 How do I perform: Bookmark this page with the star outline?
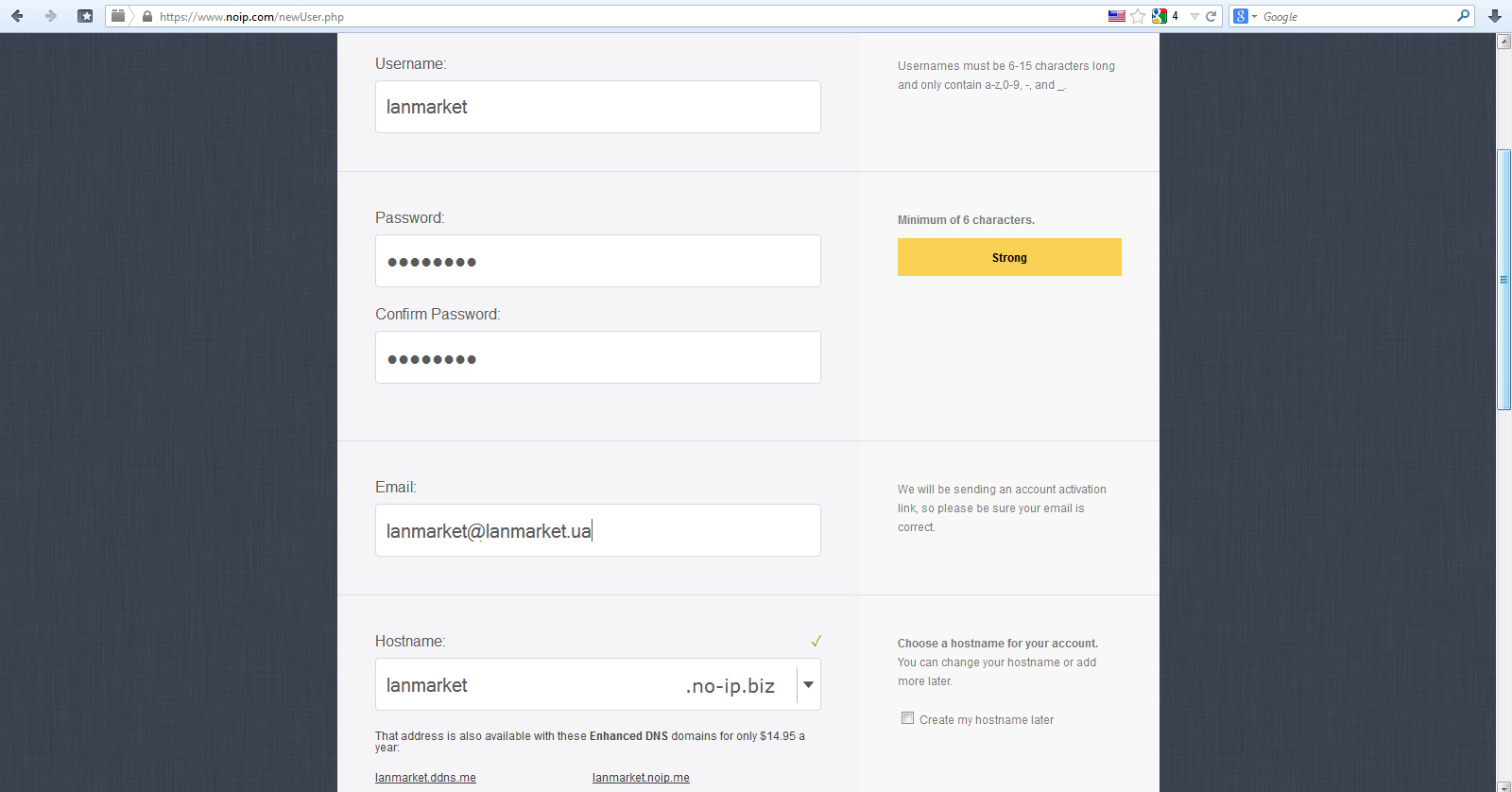(x=1138, y=16)
